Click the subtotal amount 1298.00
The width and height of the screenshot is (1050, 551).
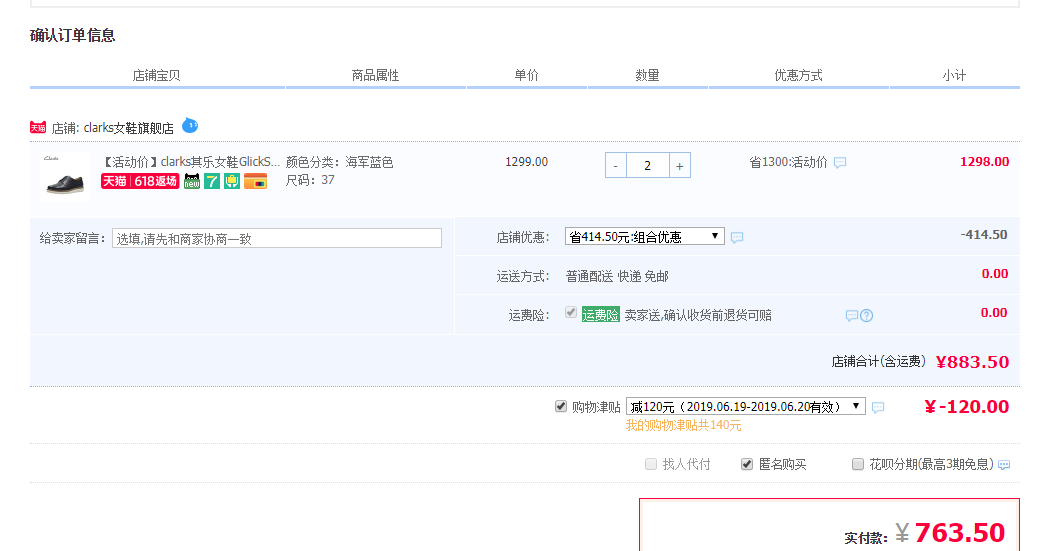tap(984, 161)
